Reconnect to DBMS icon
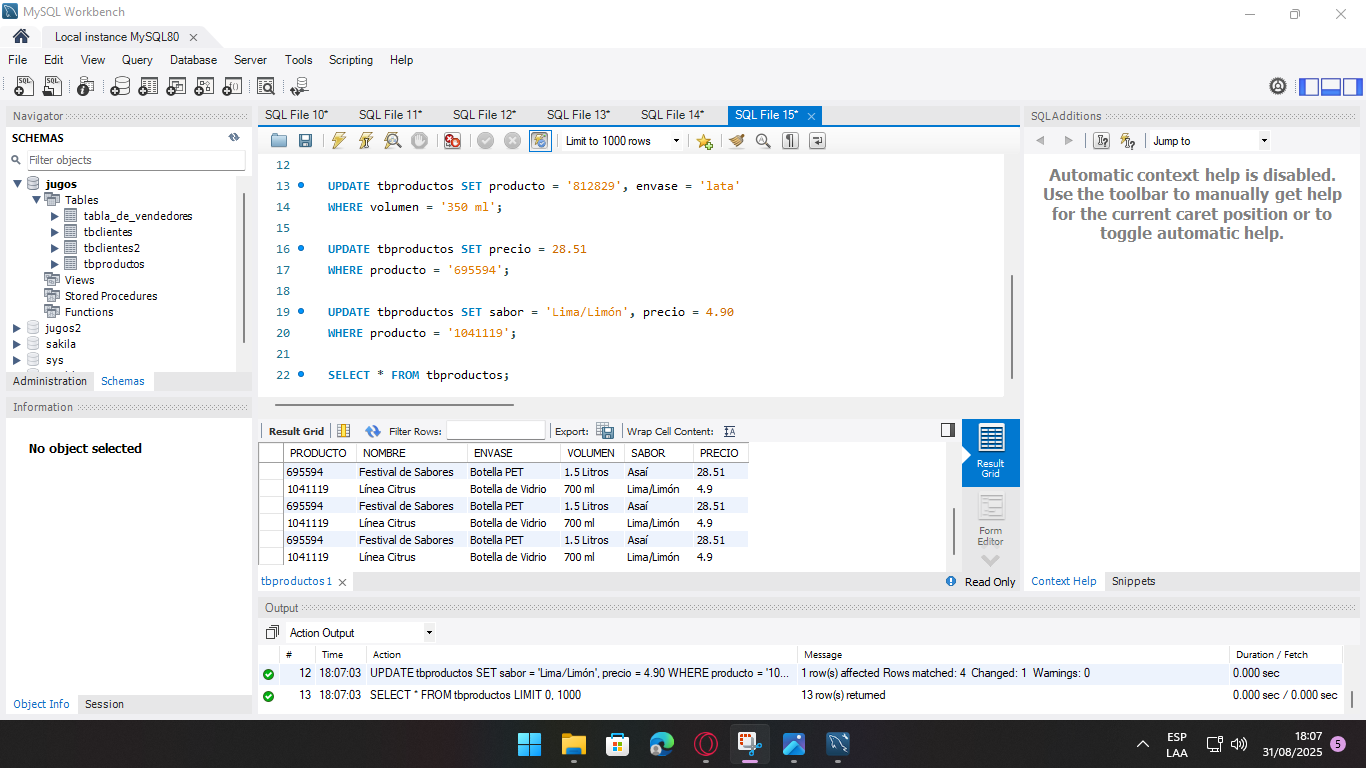 coord(299,86)
